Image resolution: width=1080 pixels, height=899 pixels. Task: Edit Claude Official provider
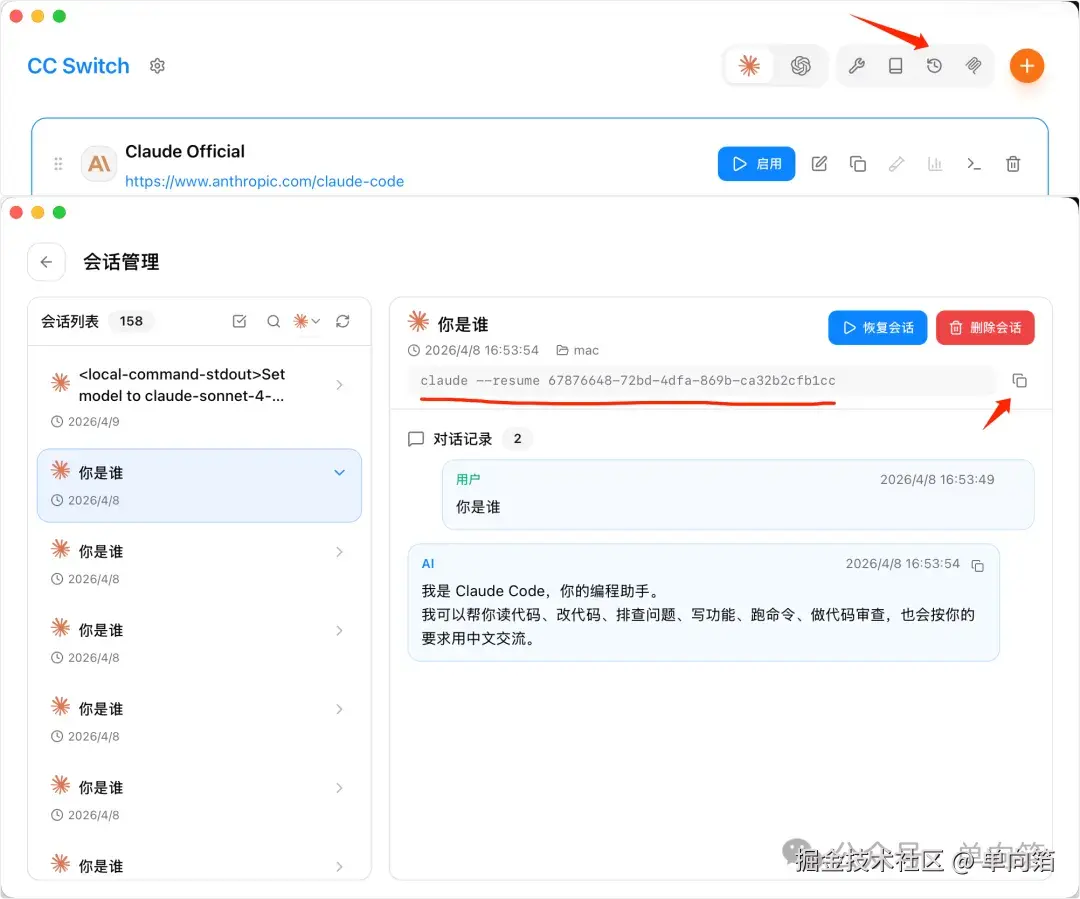(x=819, y=164)
